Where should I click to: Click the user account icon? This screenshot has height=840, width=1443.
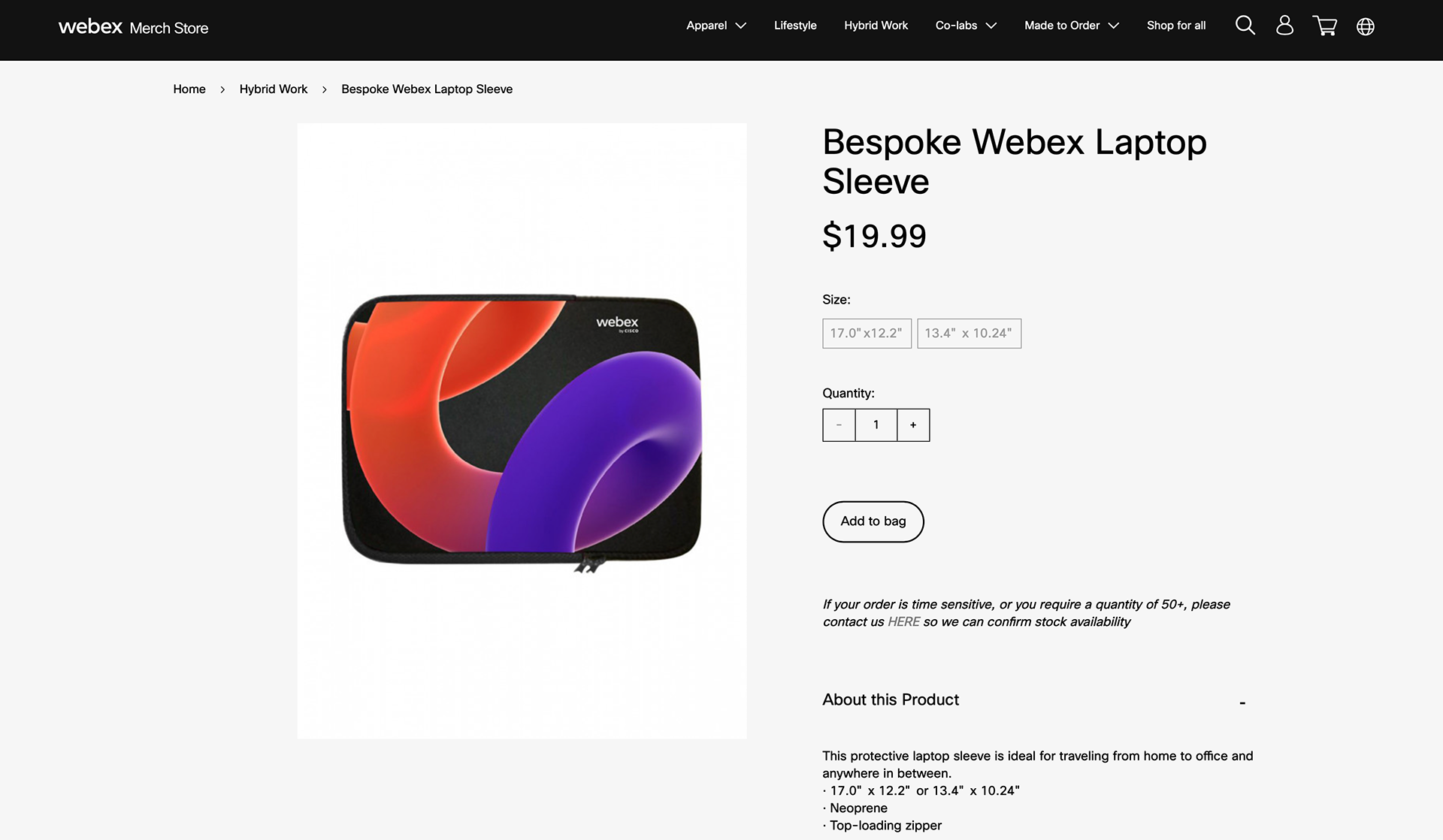[1284, 26]
